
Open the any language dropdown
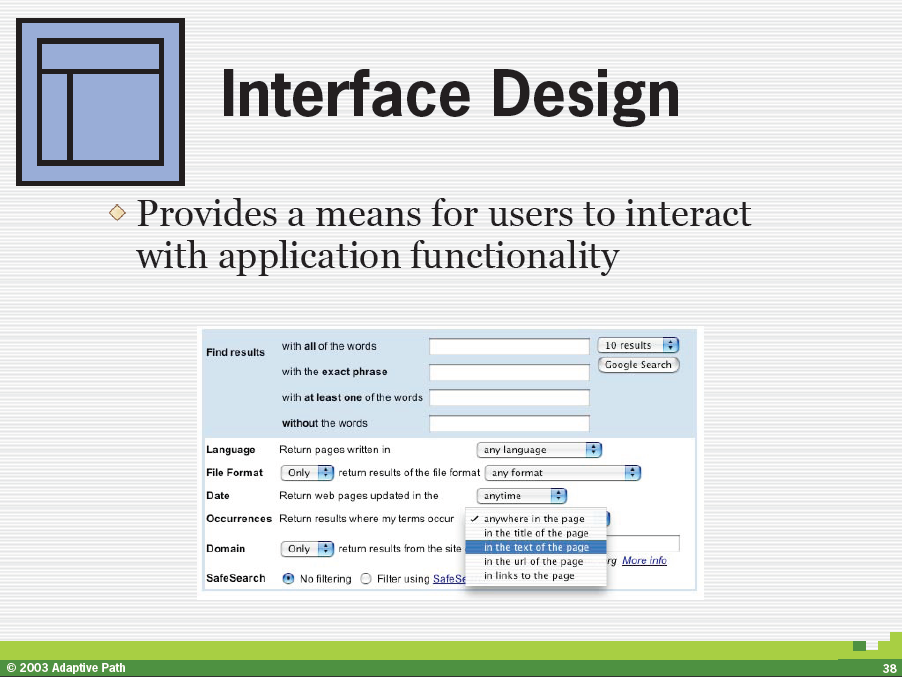[539, 450]
